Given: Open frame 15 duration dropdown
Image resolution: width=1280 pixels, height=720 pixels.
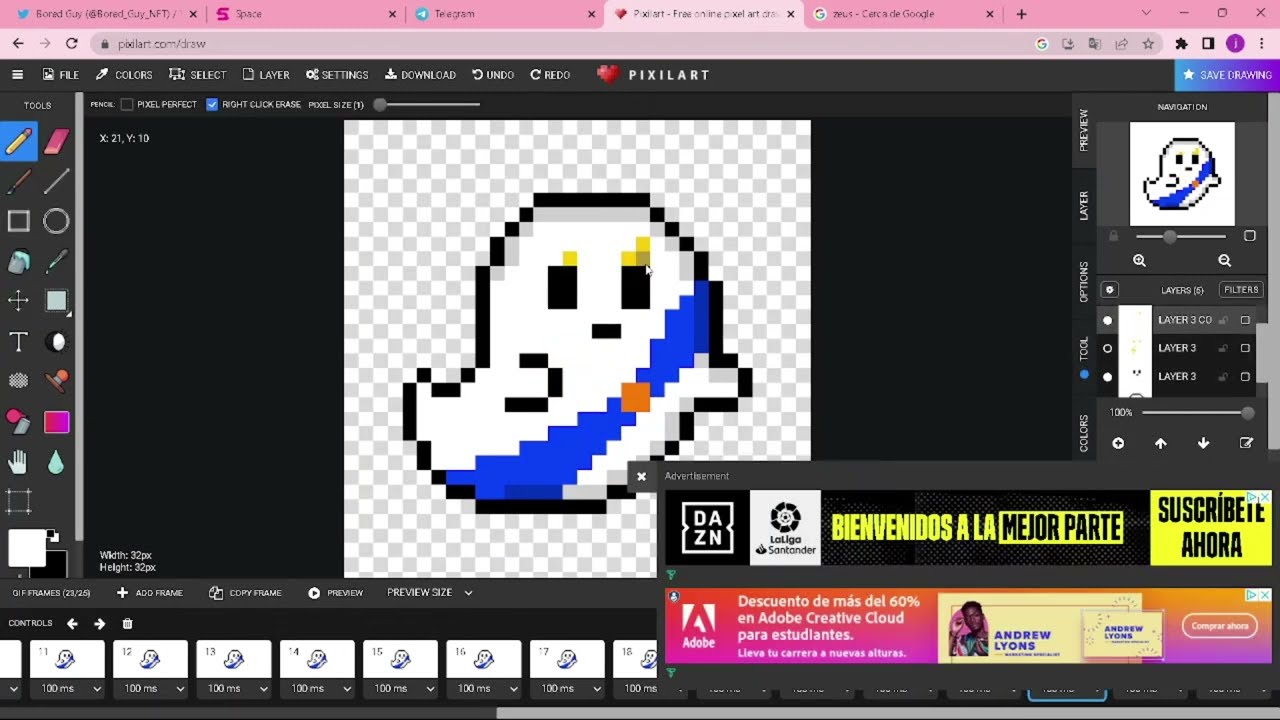Looking at the screenshot, I should 400,688.
